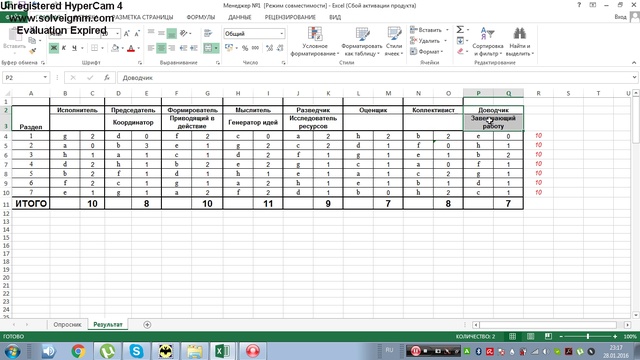Apply percent style format
This screenshot has width=640, height=360.
pyautogui.click(x=245, y=48)
